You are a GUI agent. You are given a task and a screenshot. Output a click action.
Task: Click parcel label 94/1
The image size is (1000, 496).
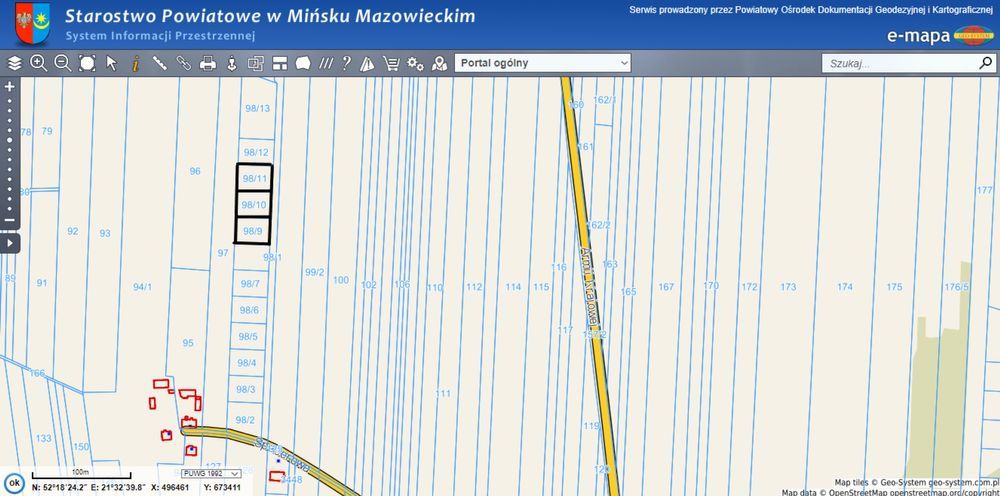(142, 287)
